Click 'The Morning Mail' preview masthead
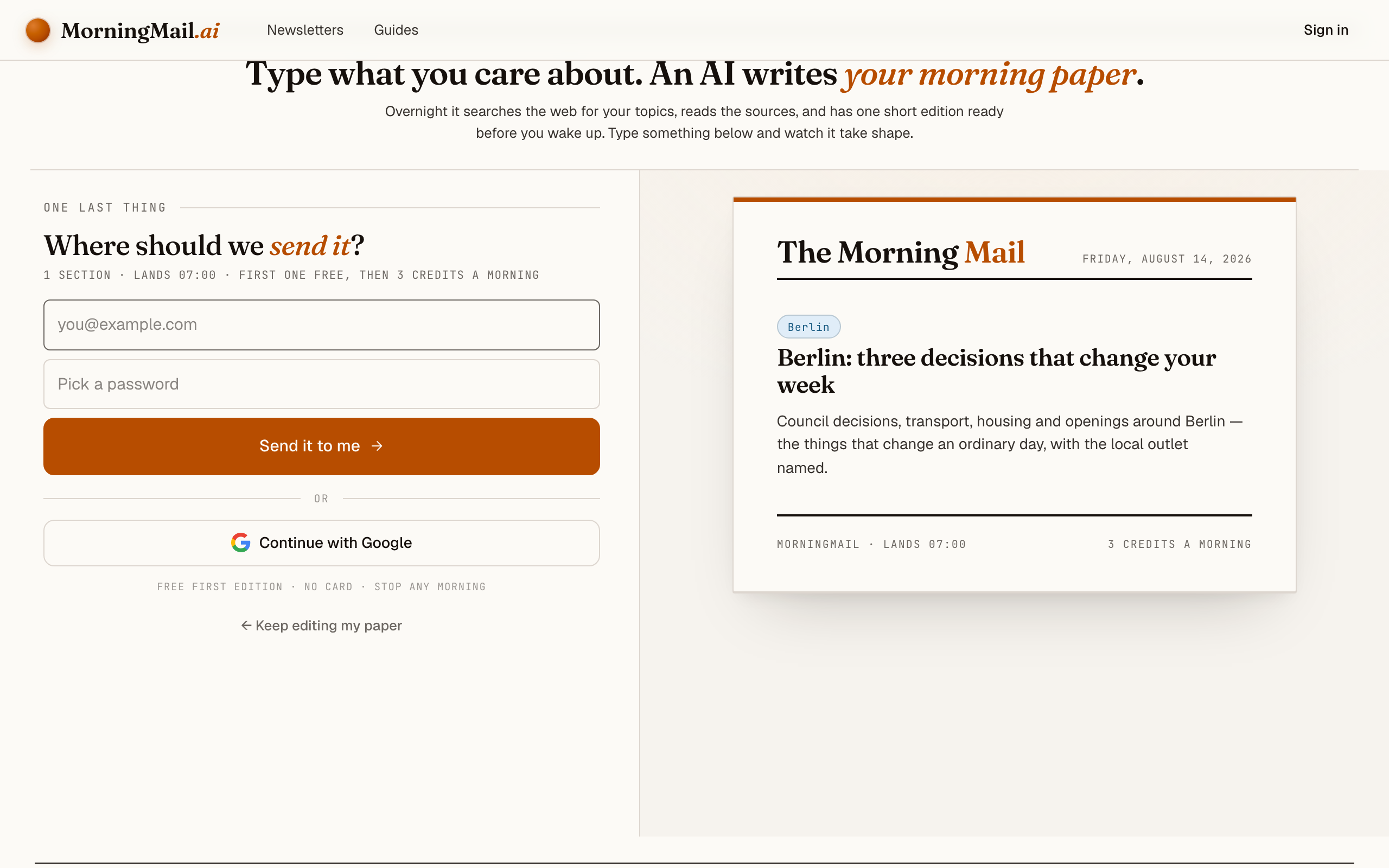This screenshot has height=868, width=1389. pos(901,252)
